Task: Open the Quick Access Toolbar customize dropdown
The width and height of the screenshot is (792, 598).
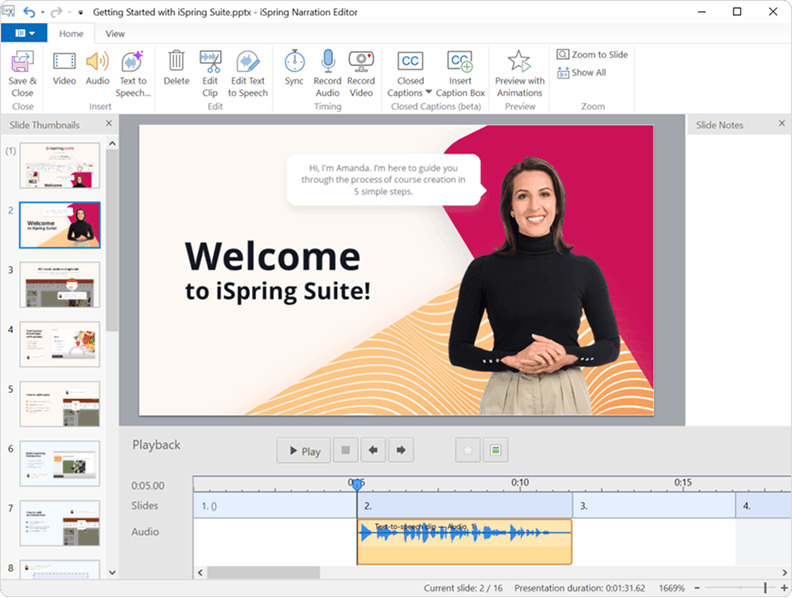Action: coord(80,13)
